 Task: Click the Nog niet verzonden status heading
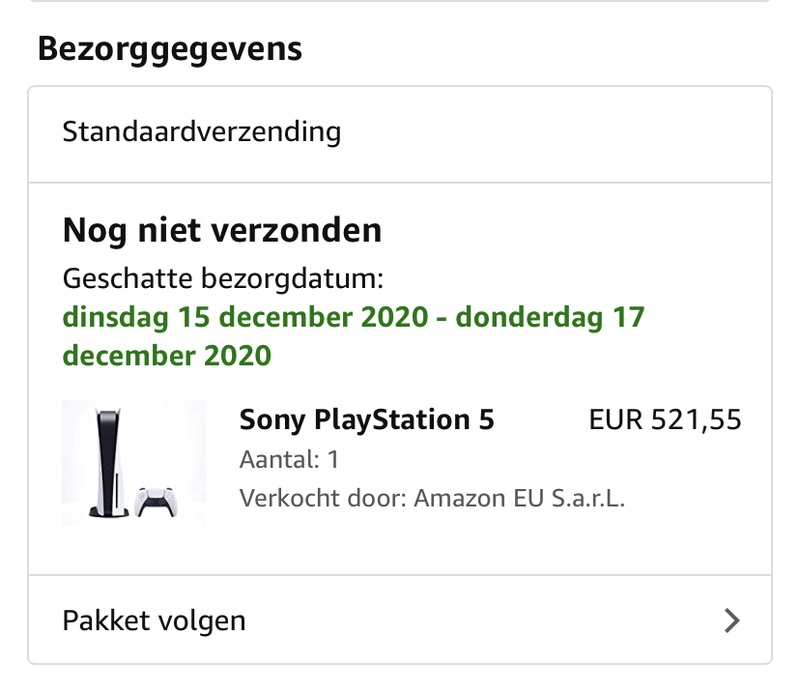(x=222, y=231)
